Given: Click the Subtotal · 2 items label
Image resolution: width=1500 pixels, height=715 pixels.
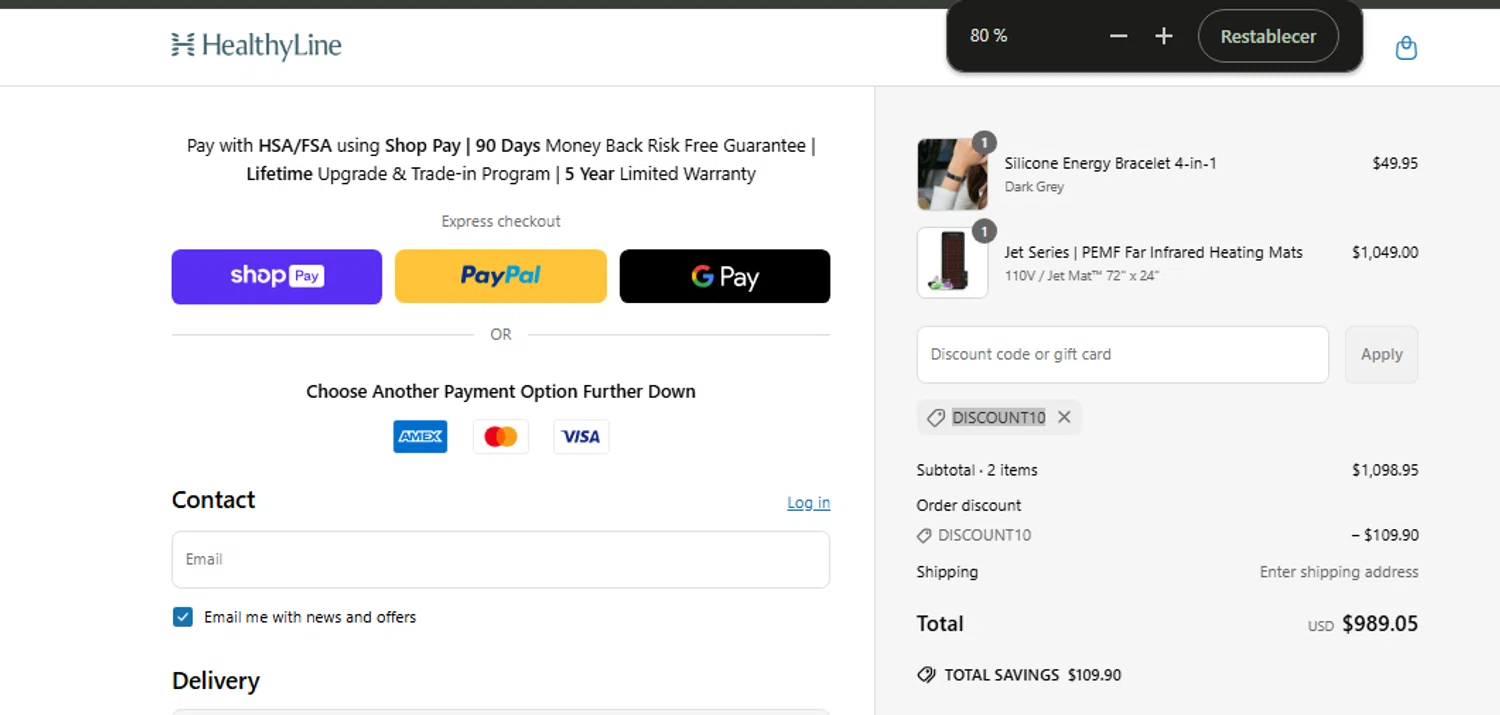Looking at the screenshot, I should (x=977, y=470).
